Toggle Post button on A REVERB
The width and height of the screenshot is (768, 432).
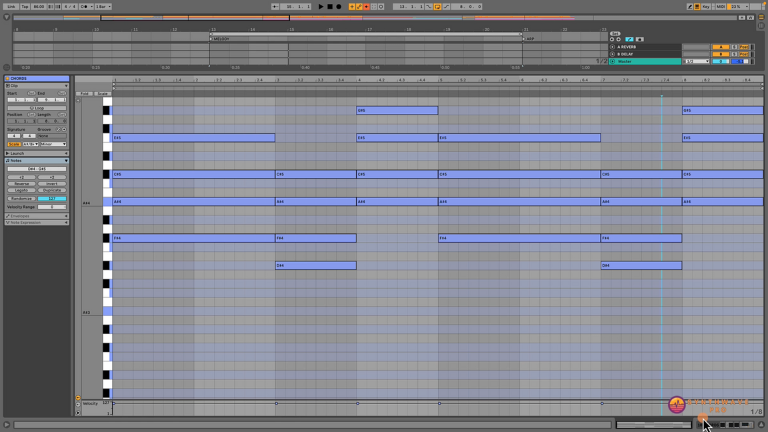point(744,47)
